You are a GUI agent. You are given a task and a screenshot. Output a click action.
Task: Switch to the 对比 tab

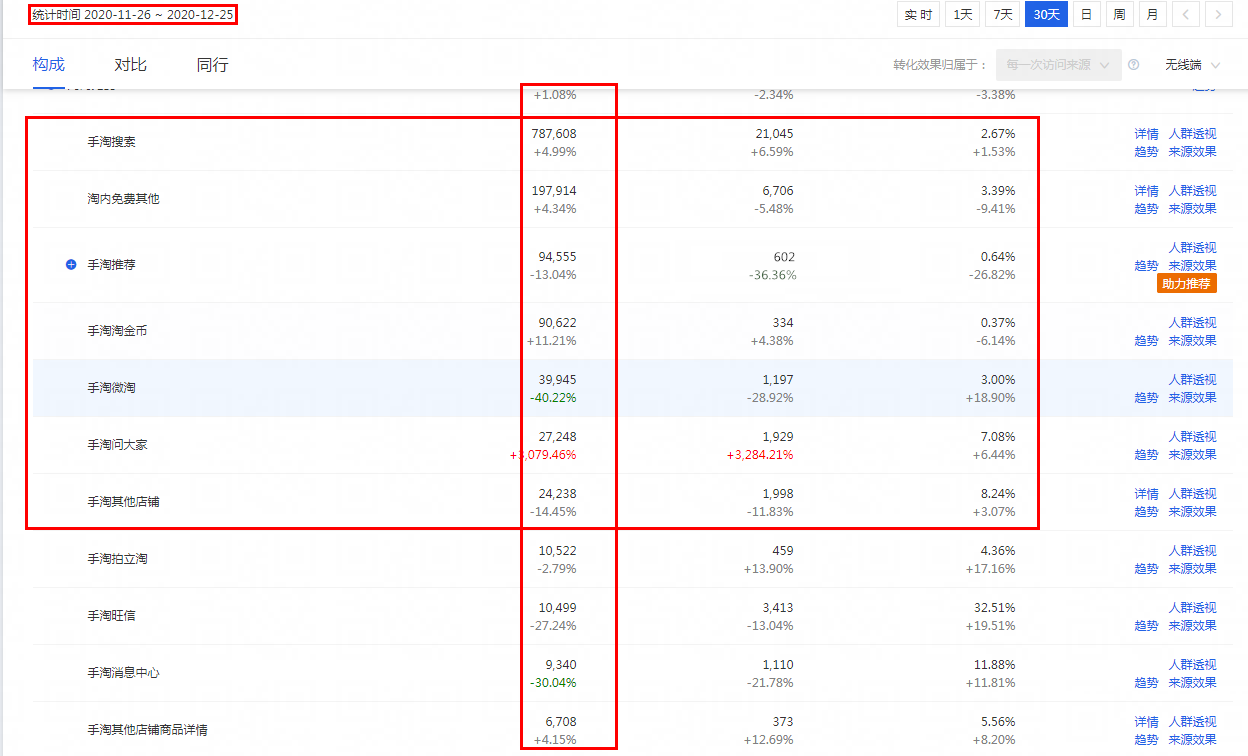130,65
